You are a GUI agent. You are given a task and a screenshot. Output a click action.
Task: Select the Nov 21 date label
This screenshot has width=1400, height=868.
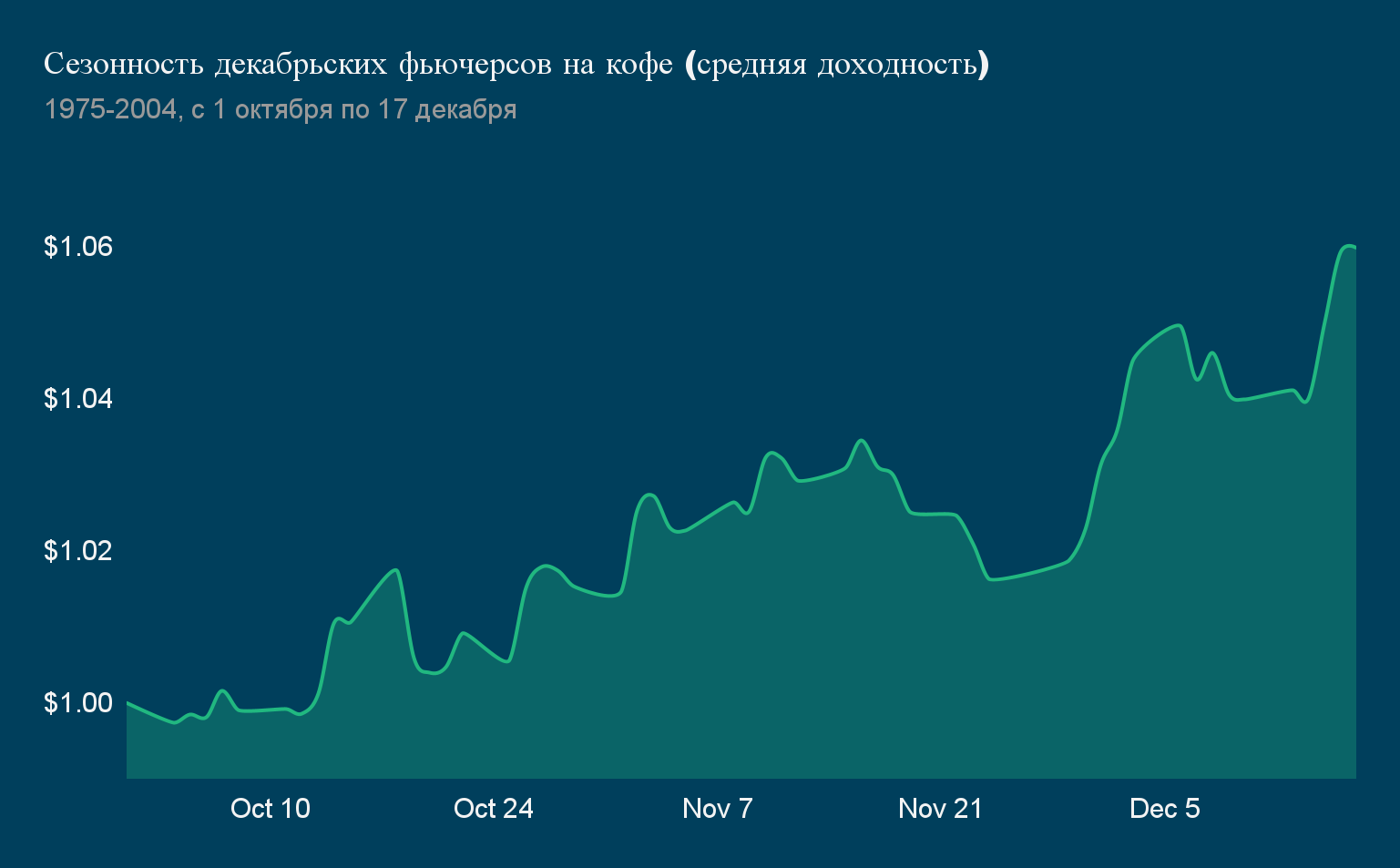point(940,808)
